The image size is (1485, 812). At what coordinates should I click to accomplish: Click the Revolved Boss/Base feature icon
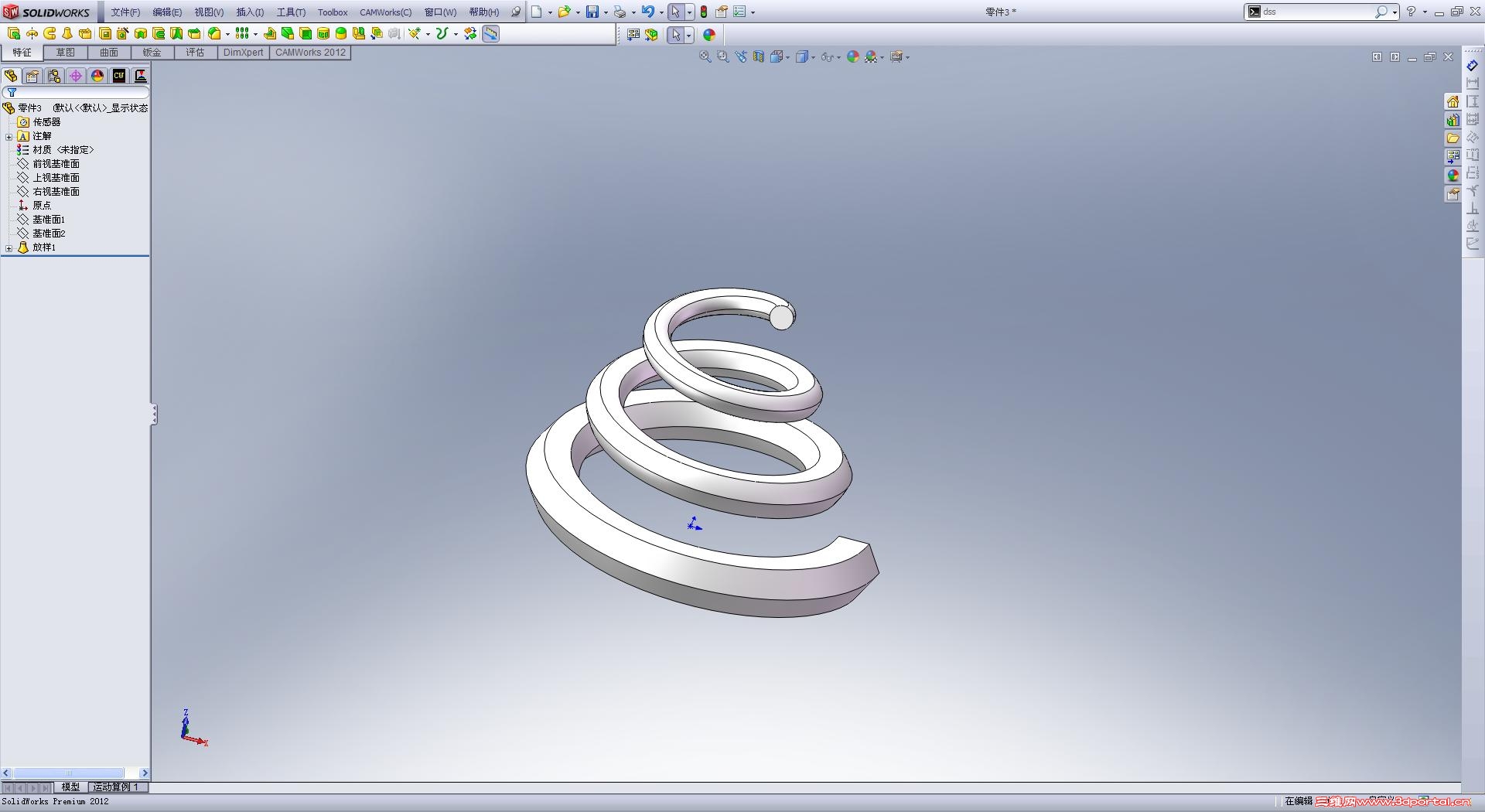pyautogui.click(x=32, y=33)
